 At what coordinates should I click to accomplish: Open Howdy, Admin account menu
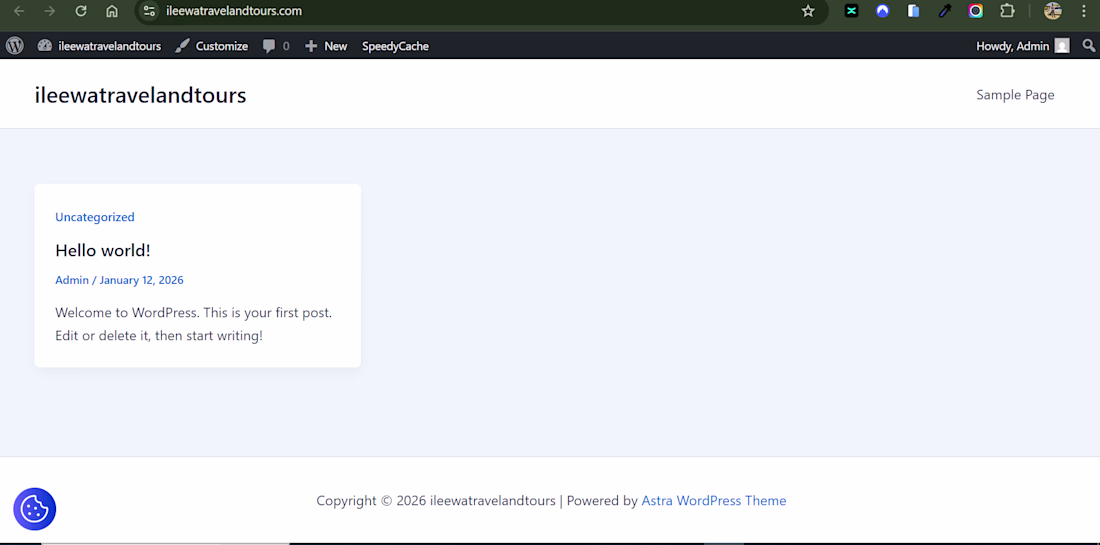pos(1023,46)
